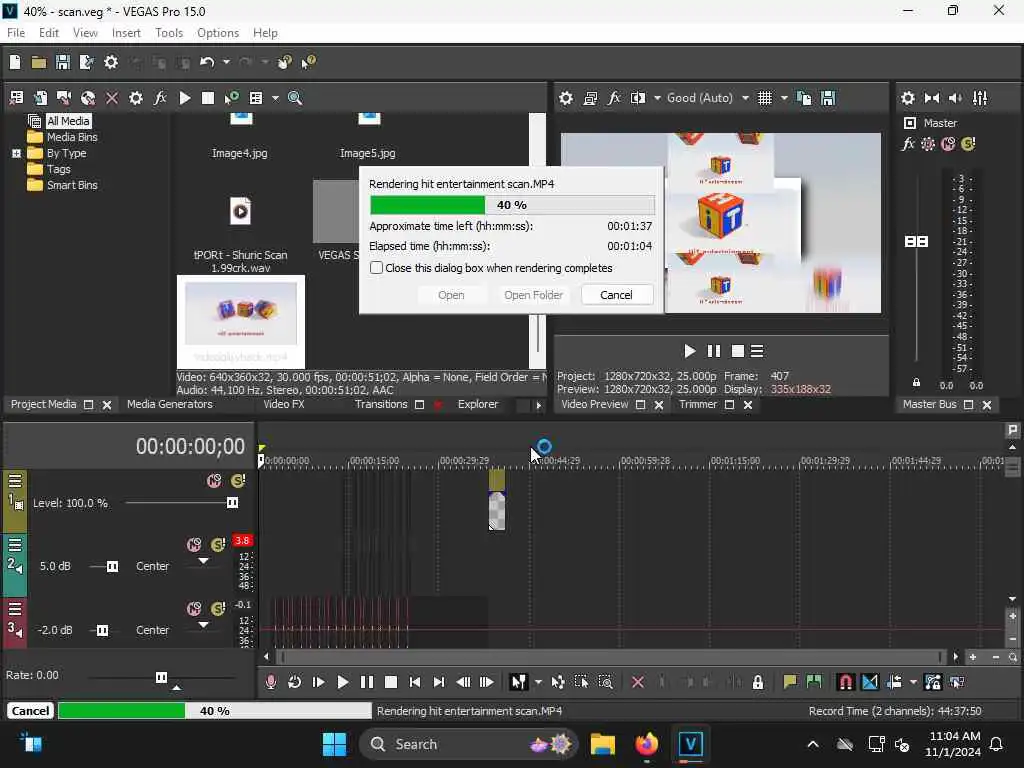Image resolution: width=1024 pixels, height=768 pixels.
Task: Click Cancel in the bottom status bar
Action: [30, 711]
